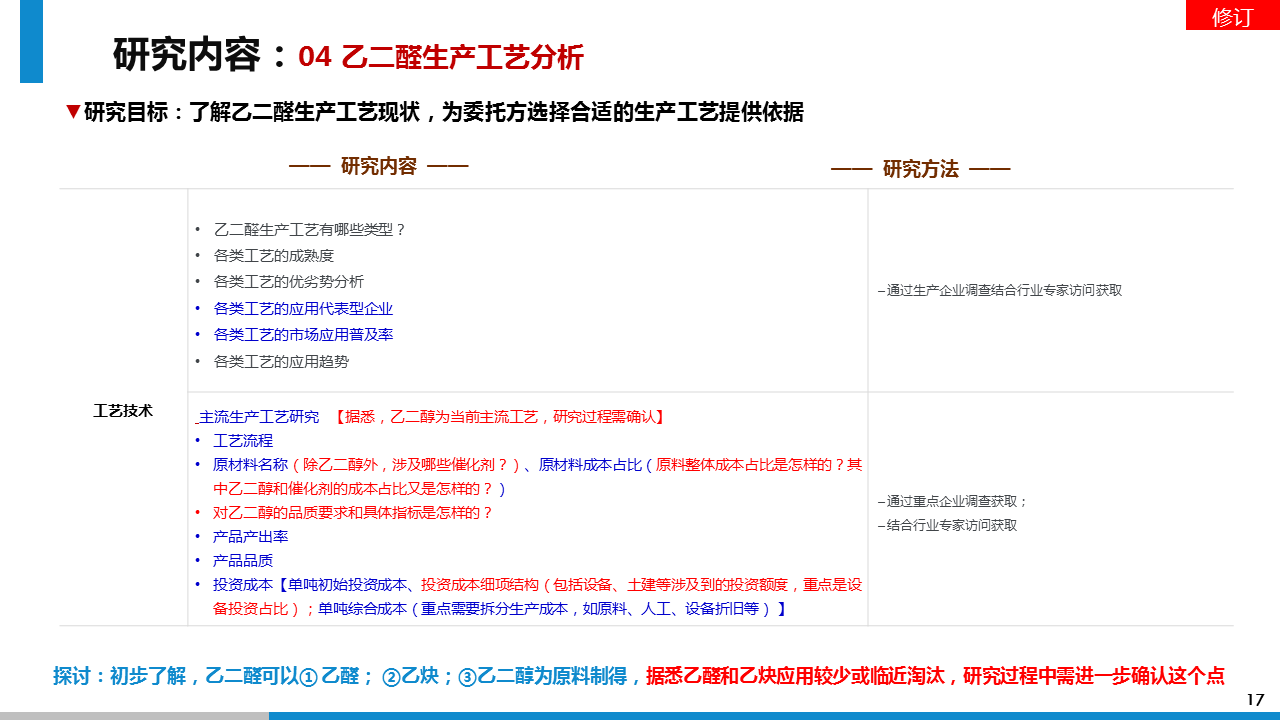Click the blue bullet 各类工艺的应用代表型企业
This screenshot has width=1280, height=720.
[303, 308]
